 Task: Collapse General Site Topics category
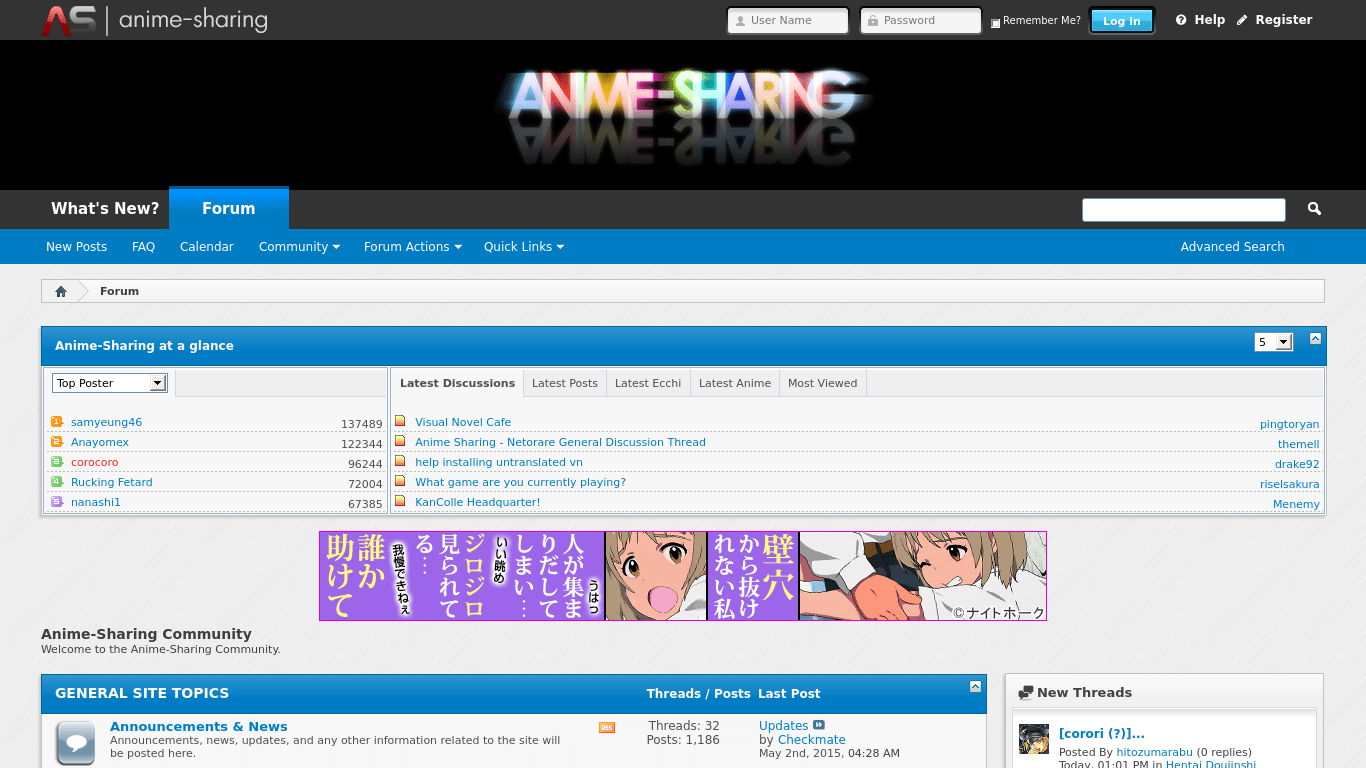click(975, 686)
